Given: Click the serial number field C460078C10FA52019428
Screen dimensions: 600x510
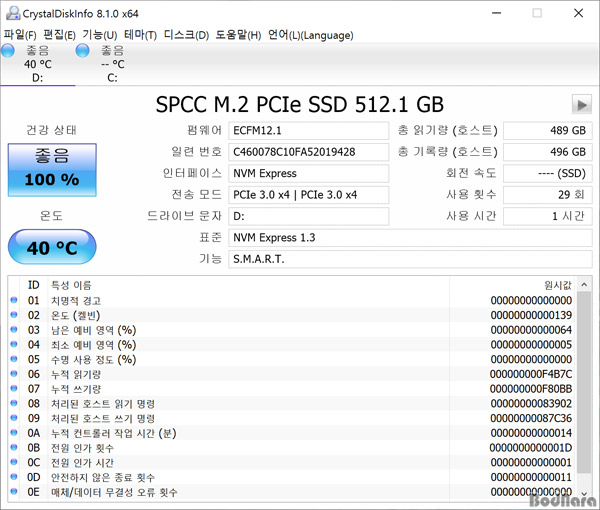Looking at the screenshot, I should click(307, 152).
